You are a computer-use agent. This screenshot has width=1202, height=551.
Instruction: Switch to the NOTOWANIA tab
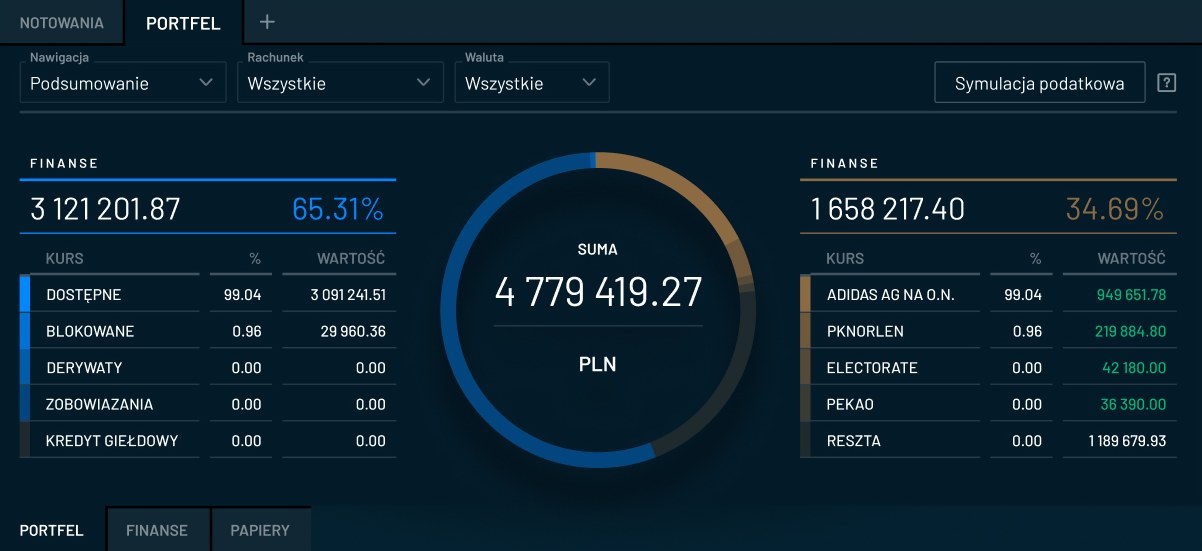(62, 23)
